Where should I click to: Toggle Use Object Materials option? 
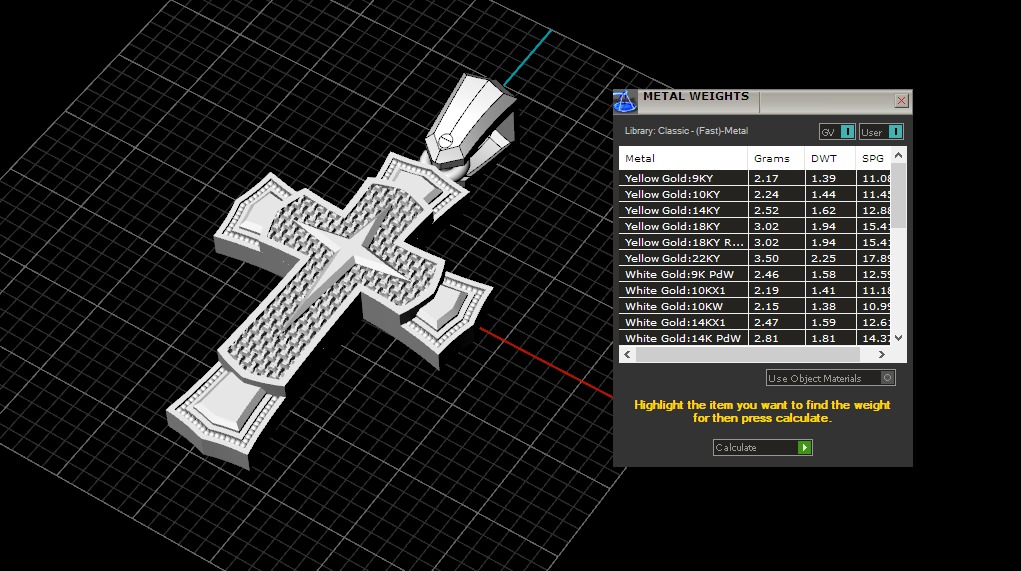tap(831, 378)
